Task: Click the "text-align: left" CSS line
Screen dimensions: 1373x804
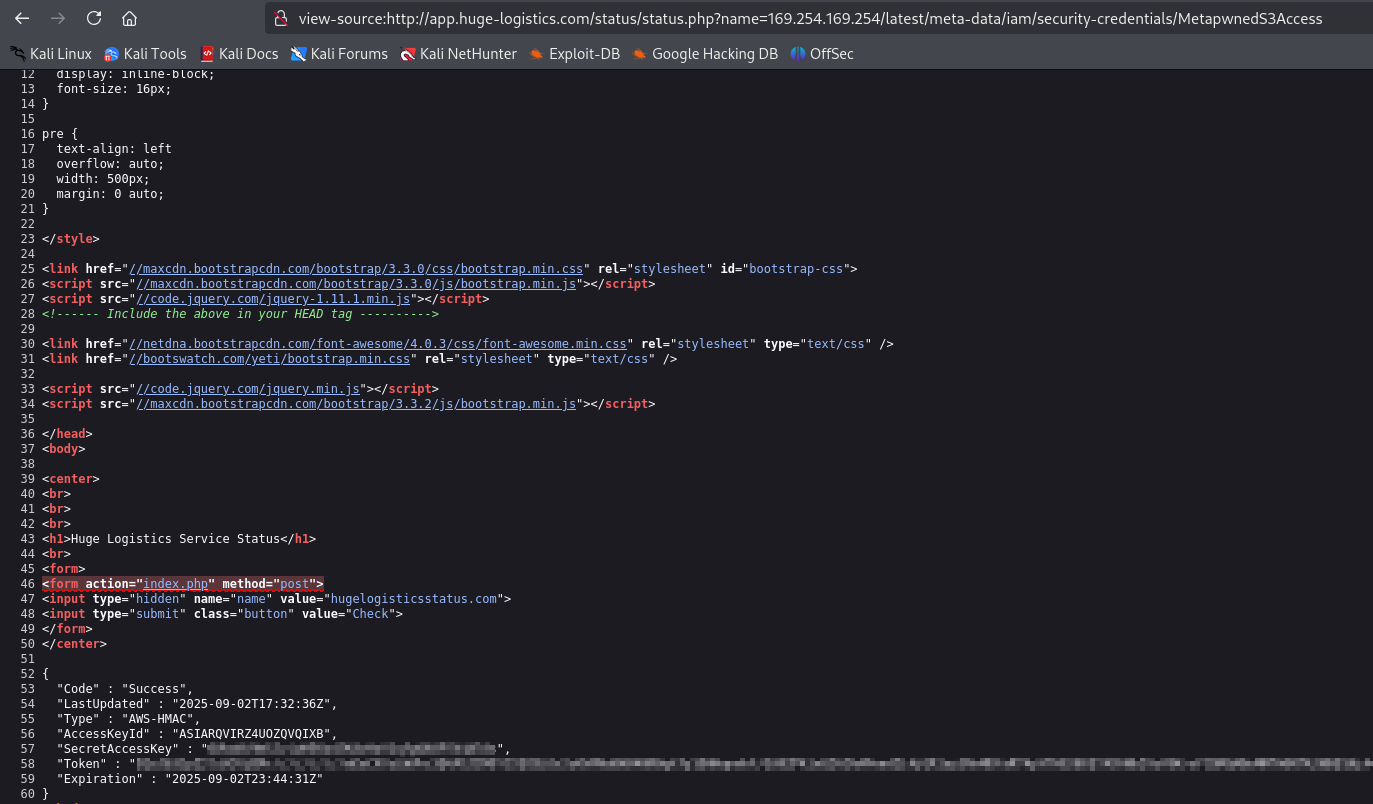Action: pyautogui.click(x=114, y=149)
